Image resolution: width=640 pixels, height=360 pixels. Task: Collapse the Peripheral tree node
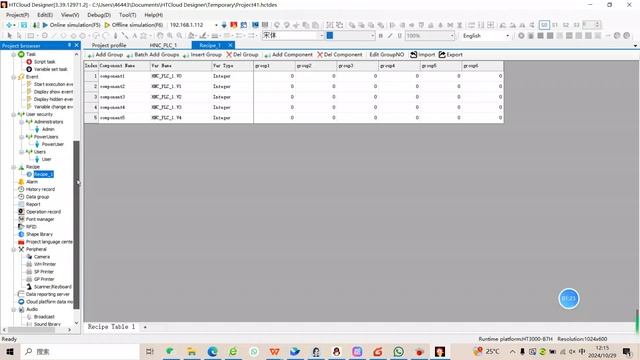[x=13, y=249]
